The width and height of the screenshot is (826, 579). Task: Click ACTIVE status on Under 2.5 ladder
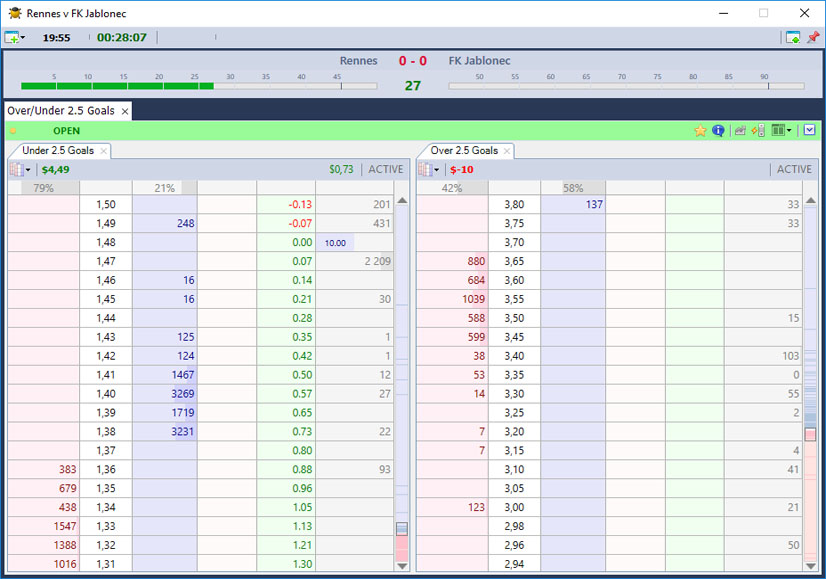pos(386,169)
